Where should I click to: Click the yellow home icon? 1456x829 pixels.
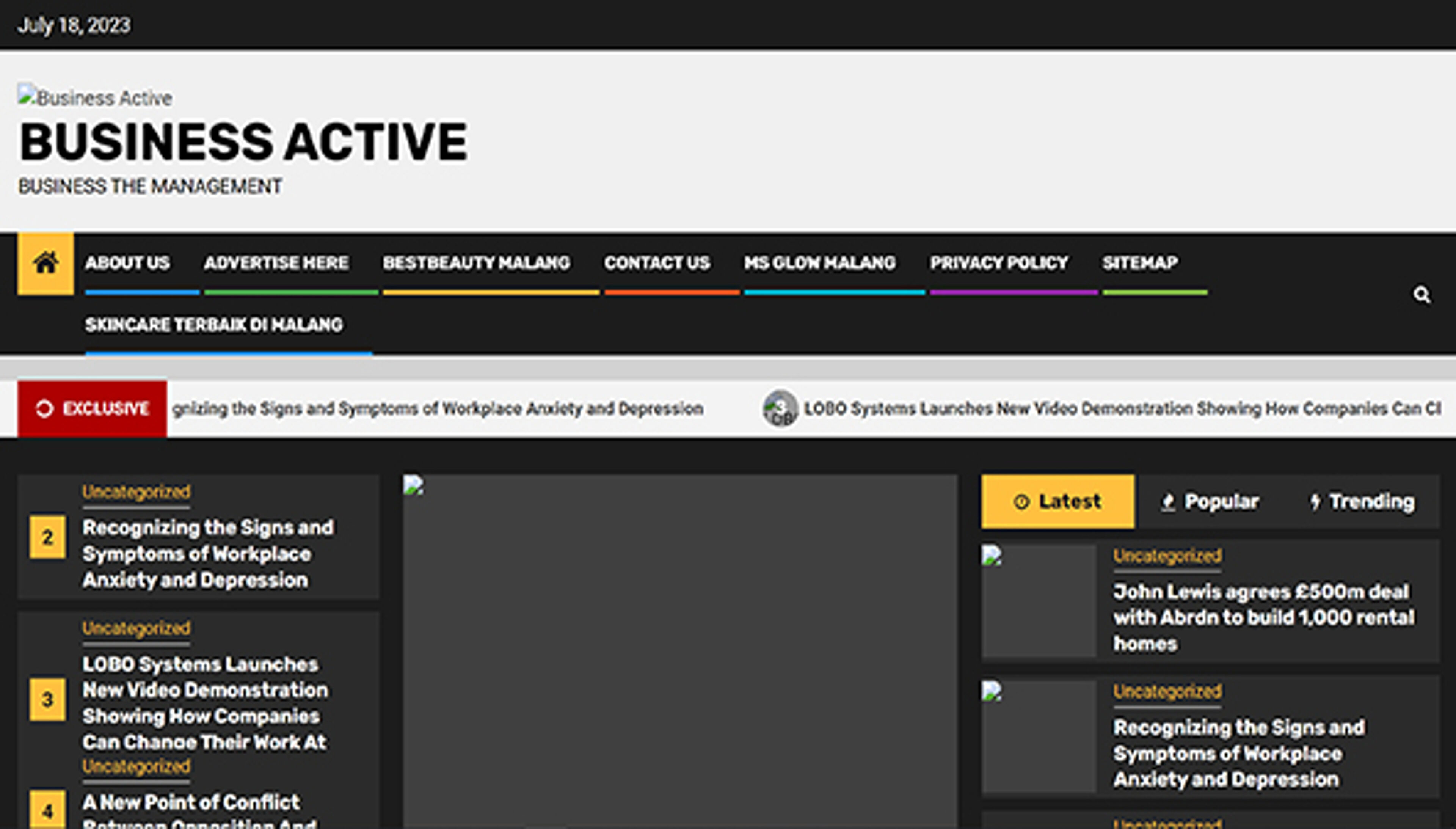(x=45, y=264)
